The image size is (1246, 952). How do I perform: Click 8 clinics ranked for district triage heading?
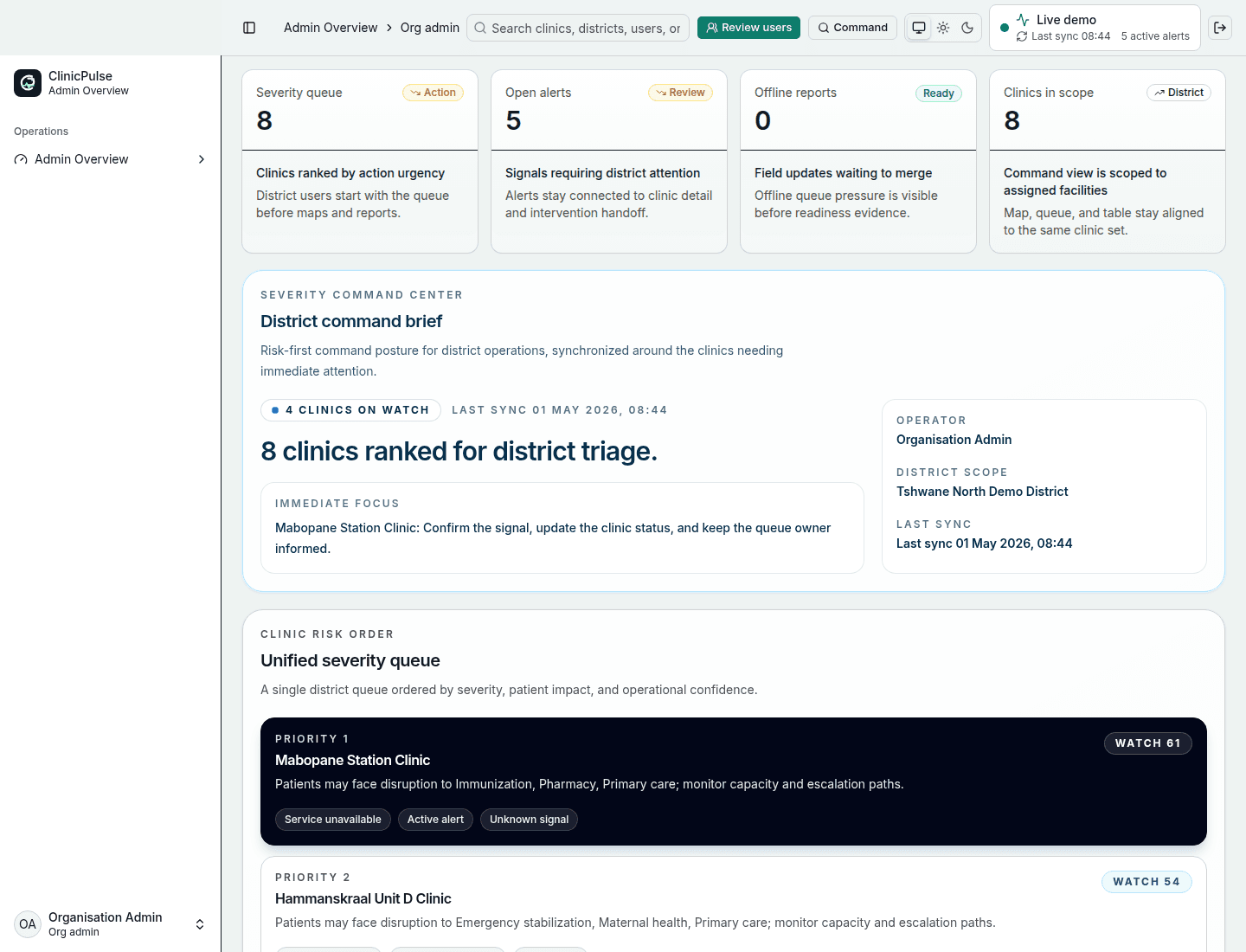pyautogui.click(x=459, y=451)
